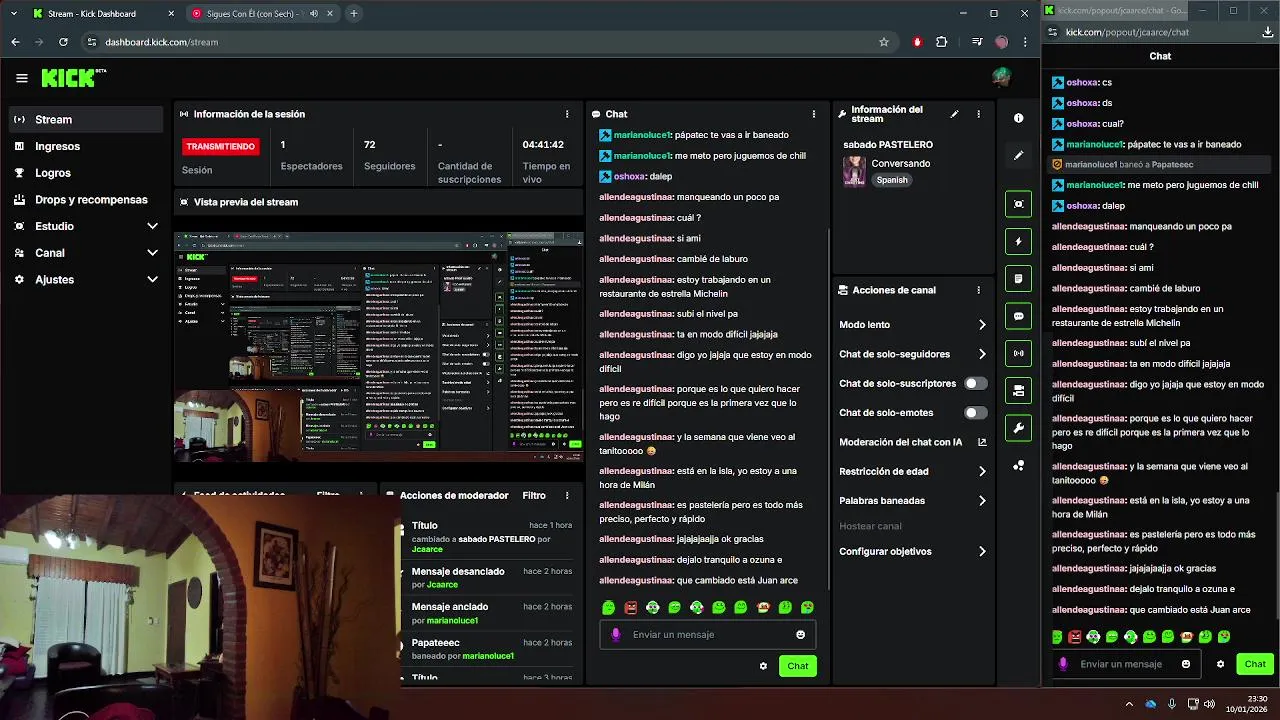The height and width of the screenshot is (720, 1280).
Task: Toggle Chat de solo-emotes switch
Action: click(x=975, y=412)
